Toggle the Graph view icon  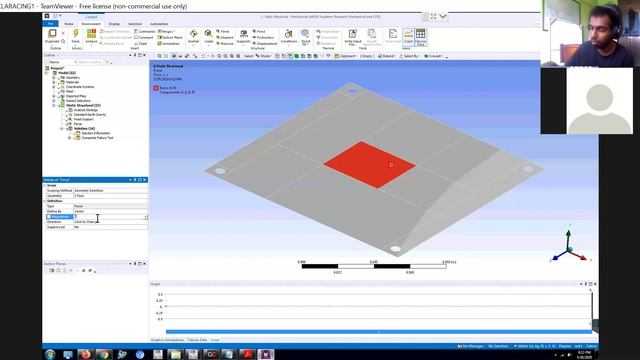[x=408, y=37]
